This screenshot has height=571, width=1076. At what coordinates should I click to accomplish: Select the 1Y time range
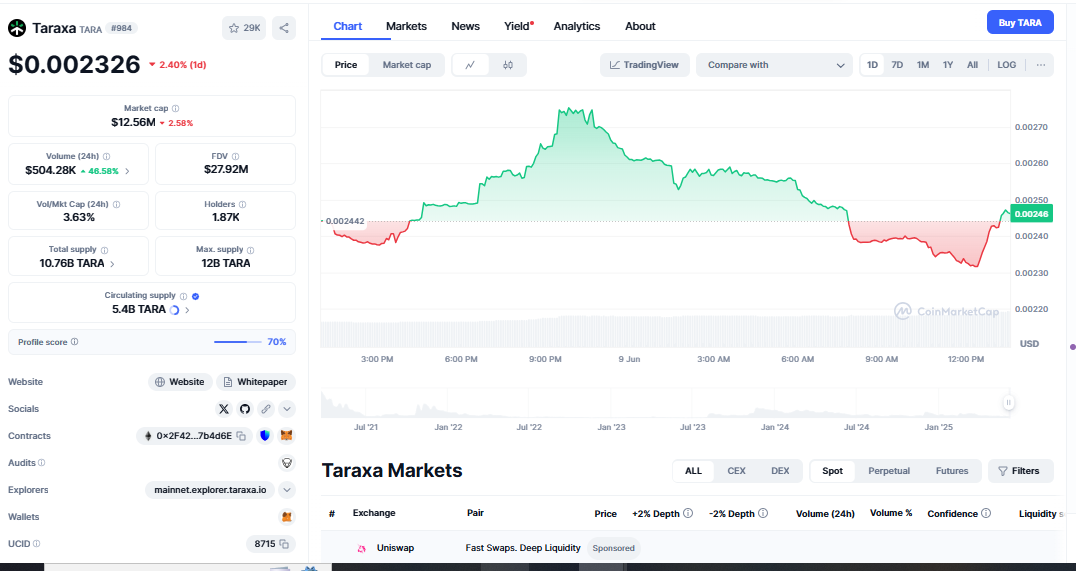coord(948,65)
